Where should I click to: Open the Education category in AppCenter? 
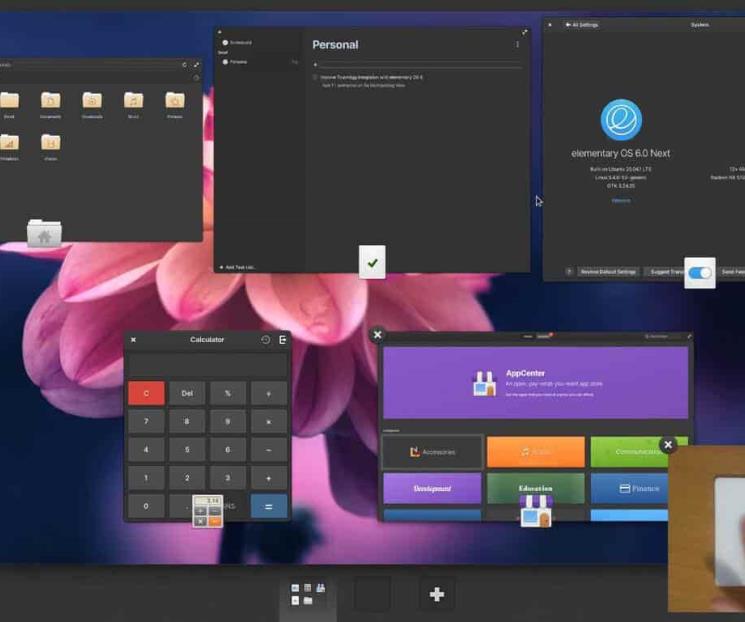pos(536,488)
